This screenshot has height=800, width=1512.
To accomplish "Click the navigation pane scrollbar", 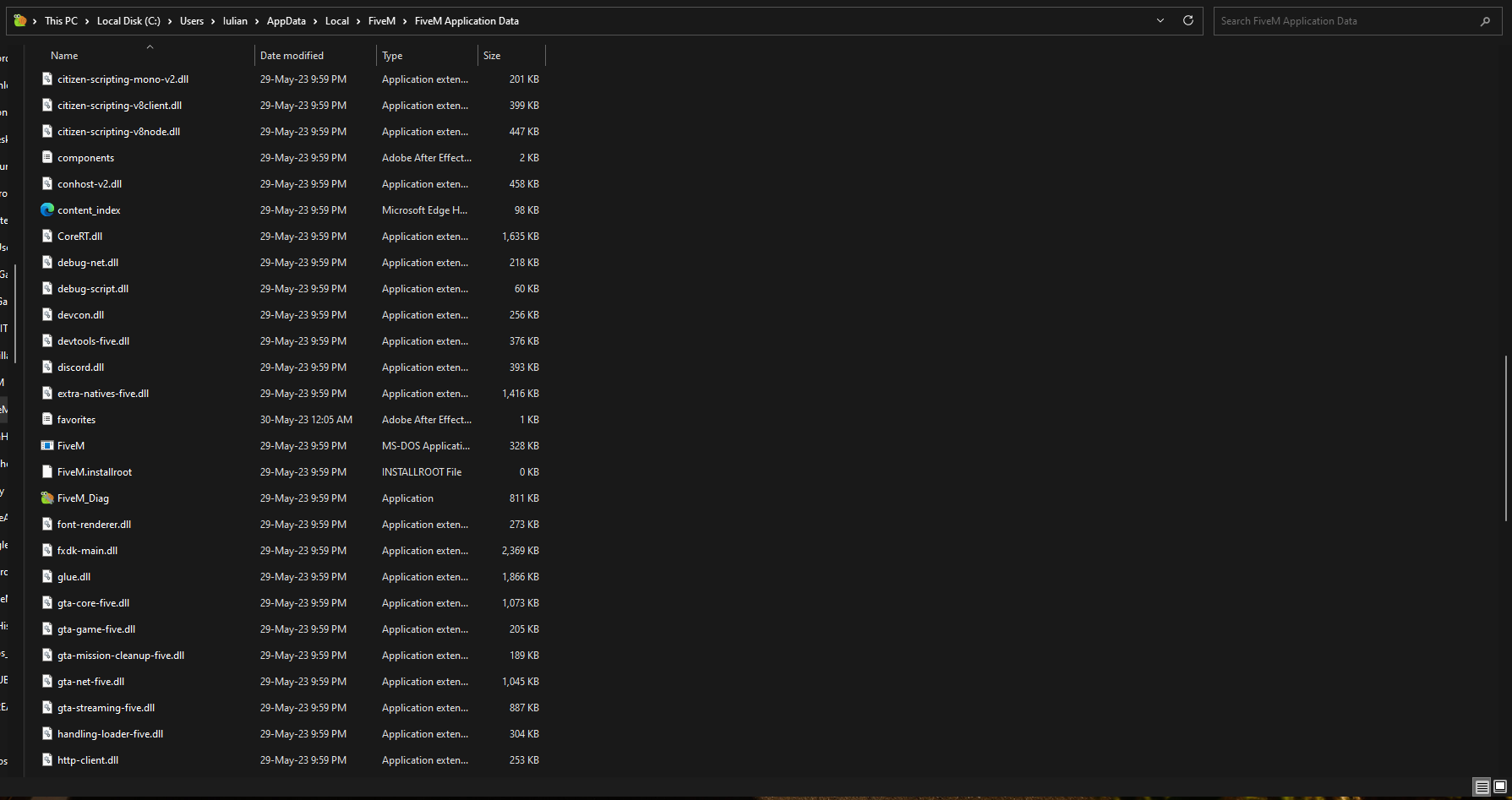I will coord(15,314).
